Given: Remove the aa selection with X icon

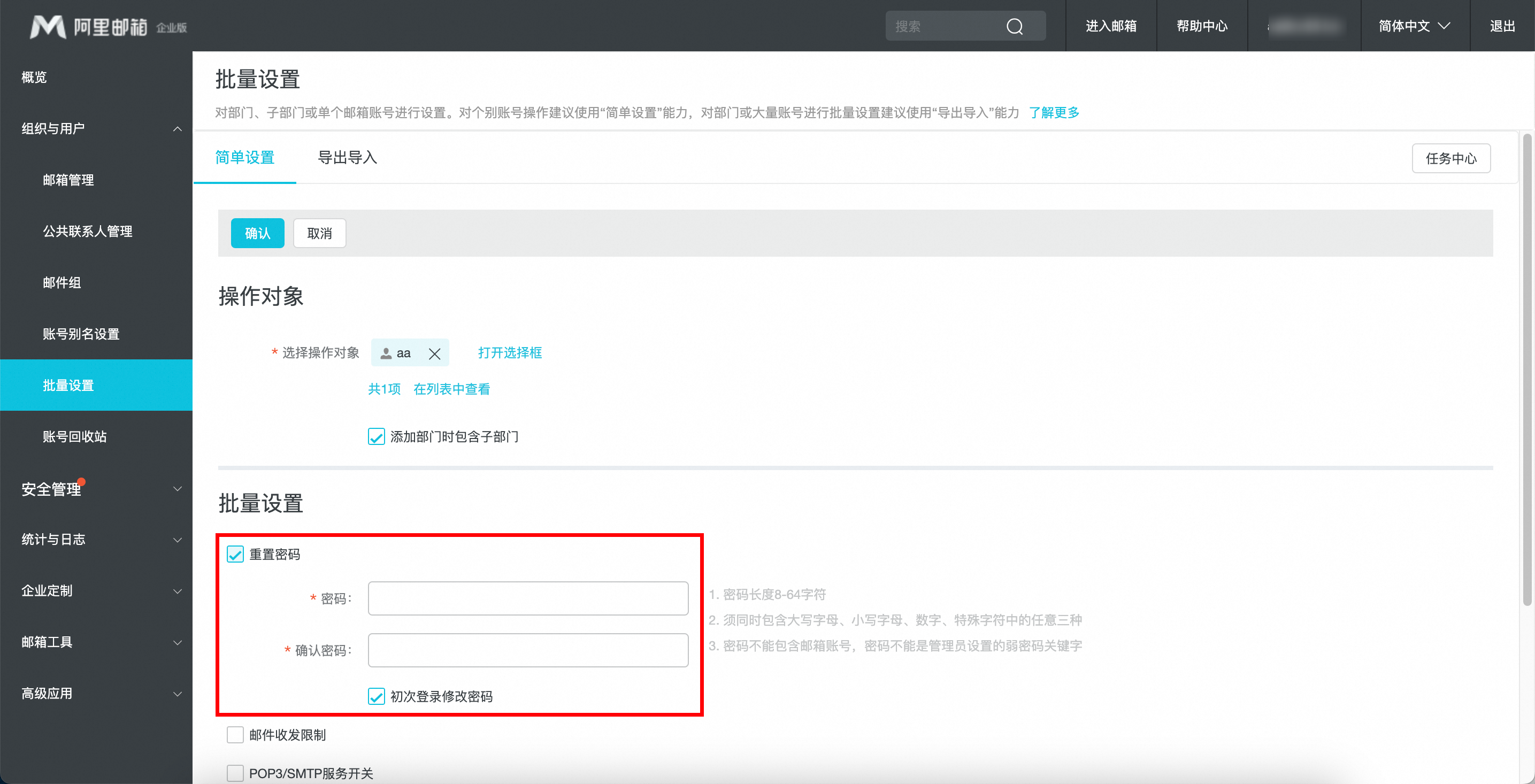Looking at the screenshot, I should click(x=434, y=353).
